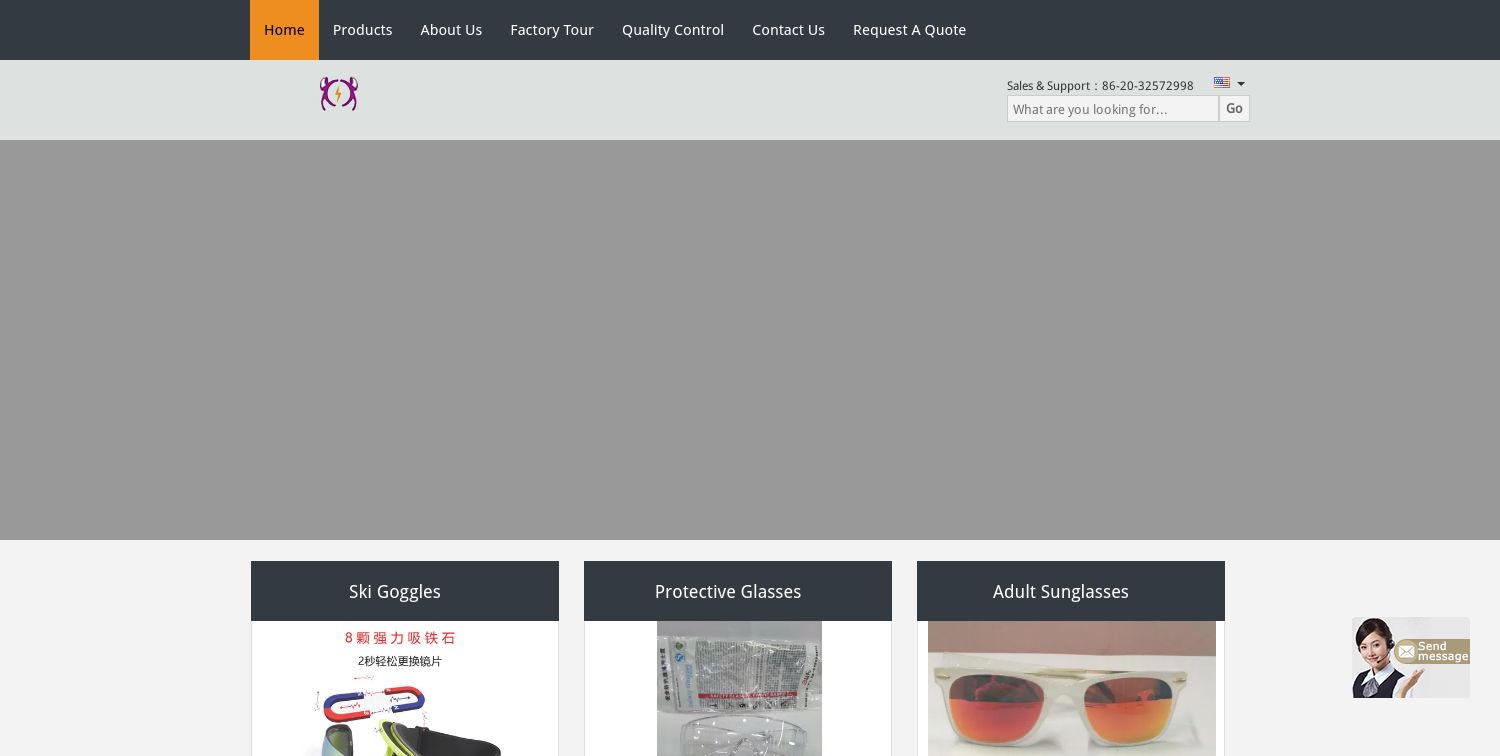Expand the language options next to the flag
Viewport: 1500px width, 756px height.
1240,84
